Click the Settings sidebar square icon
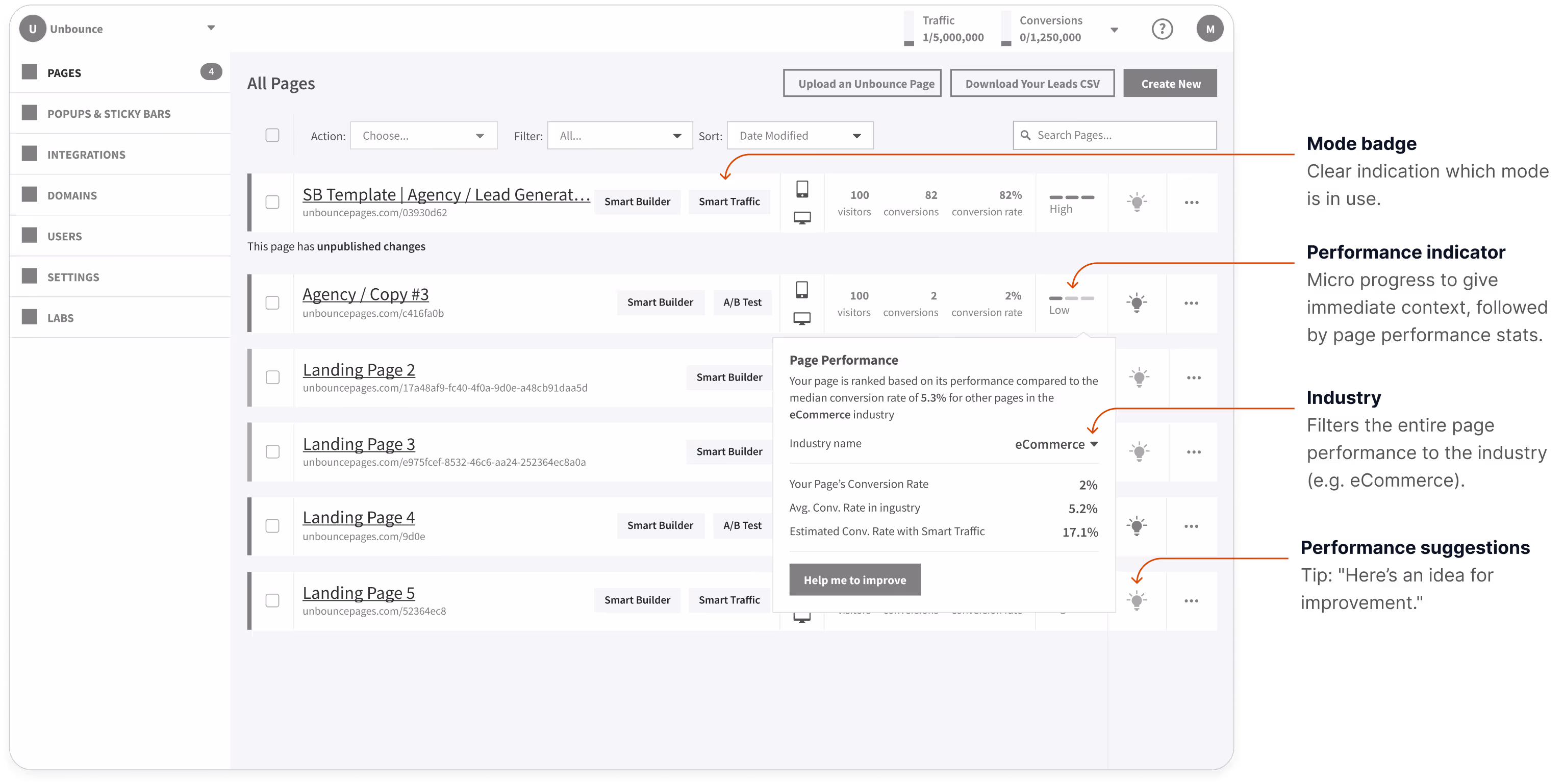Screen dimensions: 1564x784 click(x=29, y=276)
